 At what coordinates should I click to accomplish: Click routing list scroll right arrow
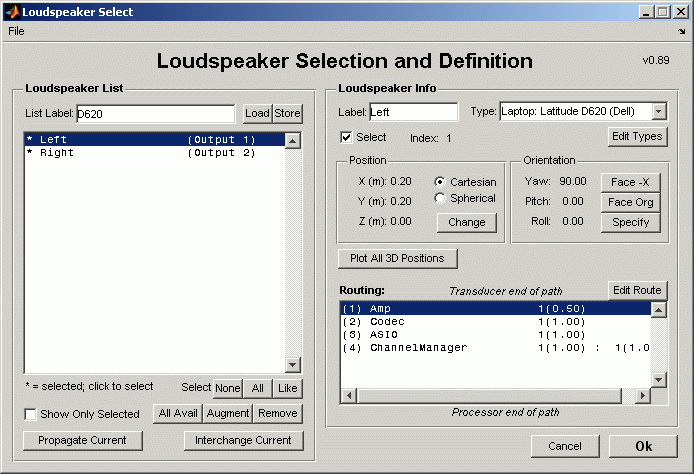[x=643, y=395]
